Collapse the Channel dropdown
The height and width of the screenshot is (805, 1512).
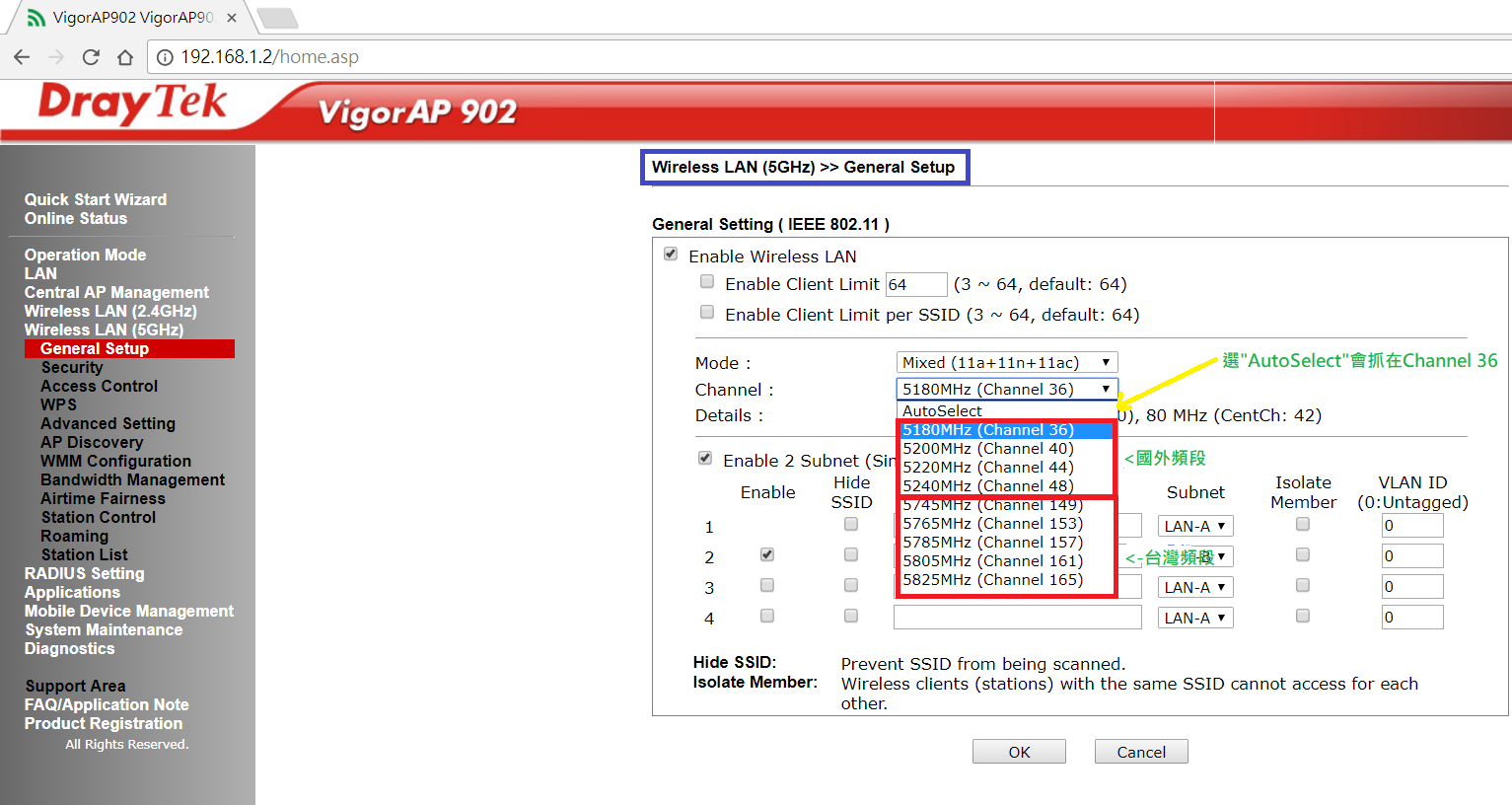1007,389
